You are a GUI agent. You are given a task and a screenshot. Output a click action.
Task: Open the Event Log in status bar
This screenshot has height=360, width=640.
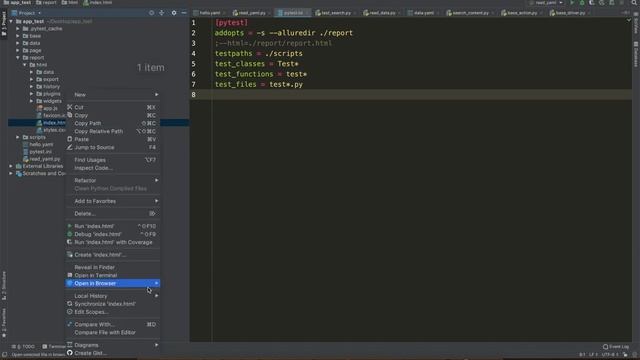click(616, 347)
